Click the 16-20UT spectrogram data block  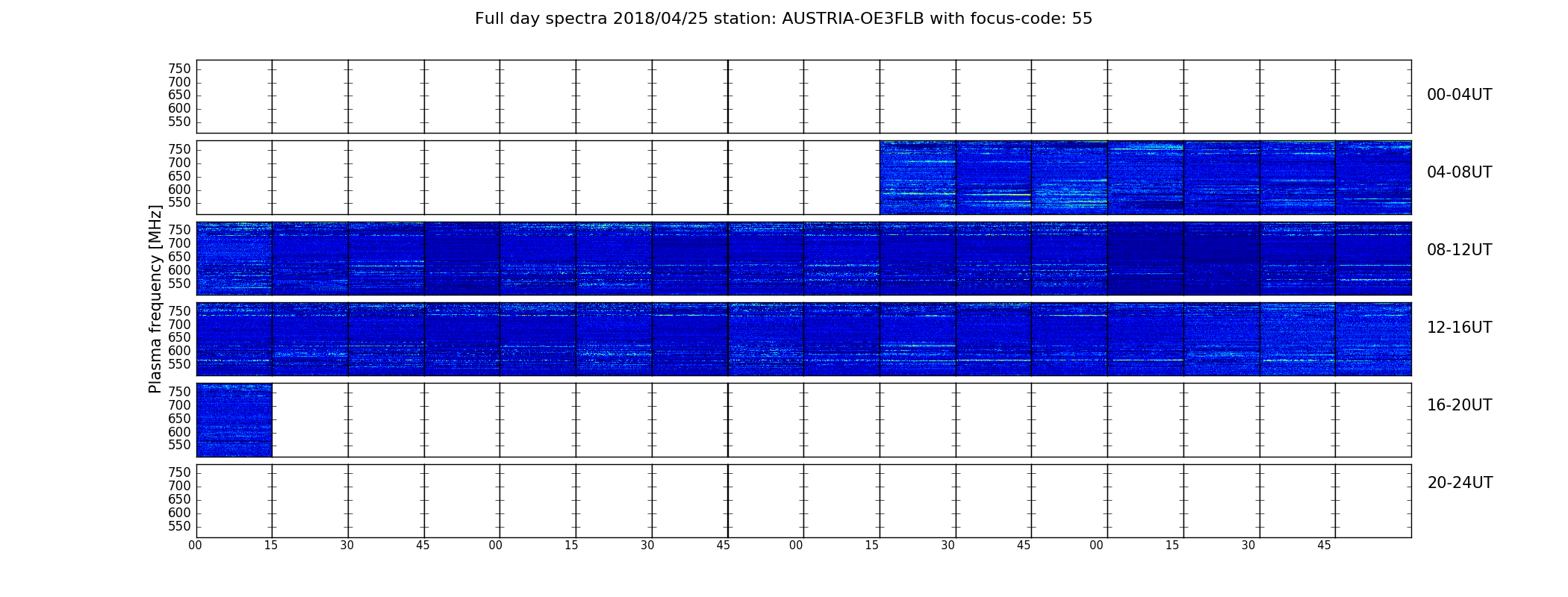click(x=234, y=420)
